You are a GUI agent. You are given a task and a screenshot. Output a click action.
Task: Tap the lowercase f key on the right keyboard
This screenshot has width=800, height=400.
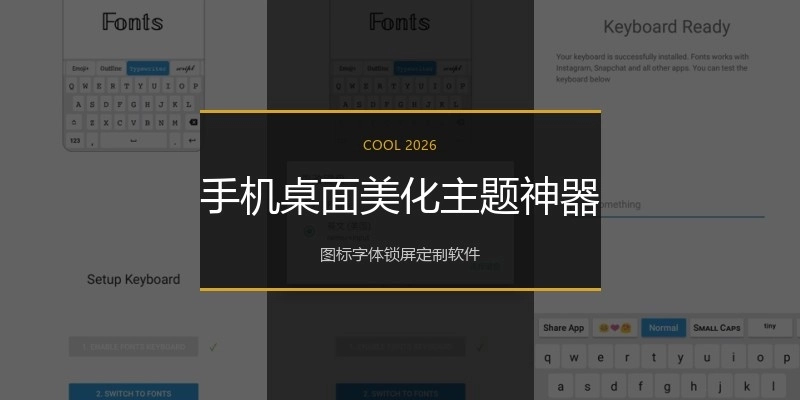point(640,387)
